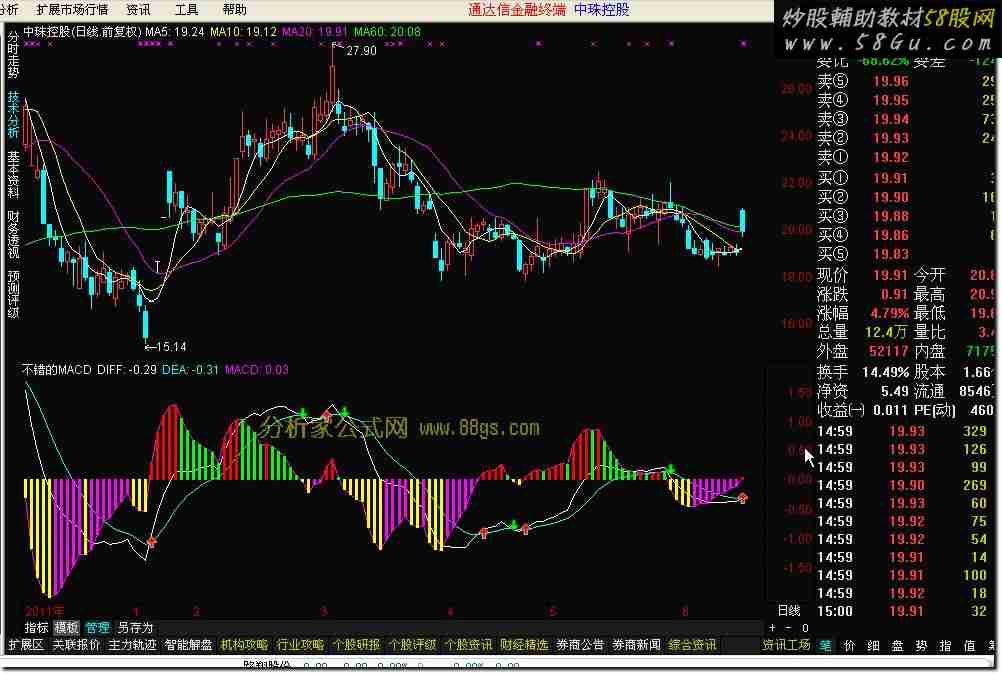This screenshot has width=1002, height=674.
Task: Open the 工具 menu
Action: coord(187,10)
